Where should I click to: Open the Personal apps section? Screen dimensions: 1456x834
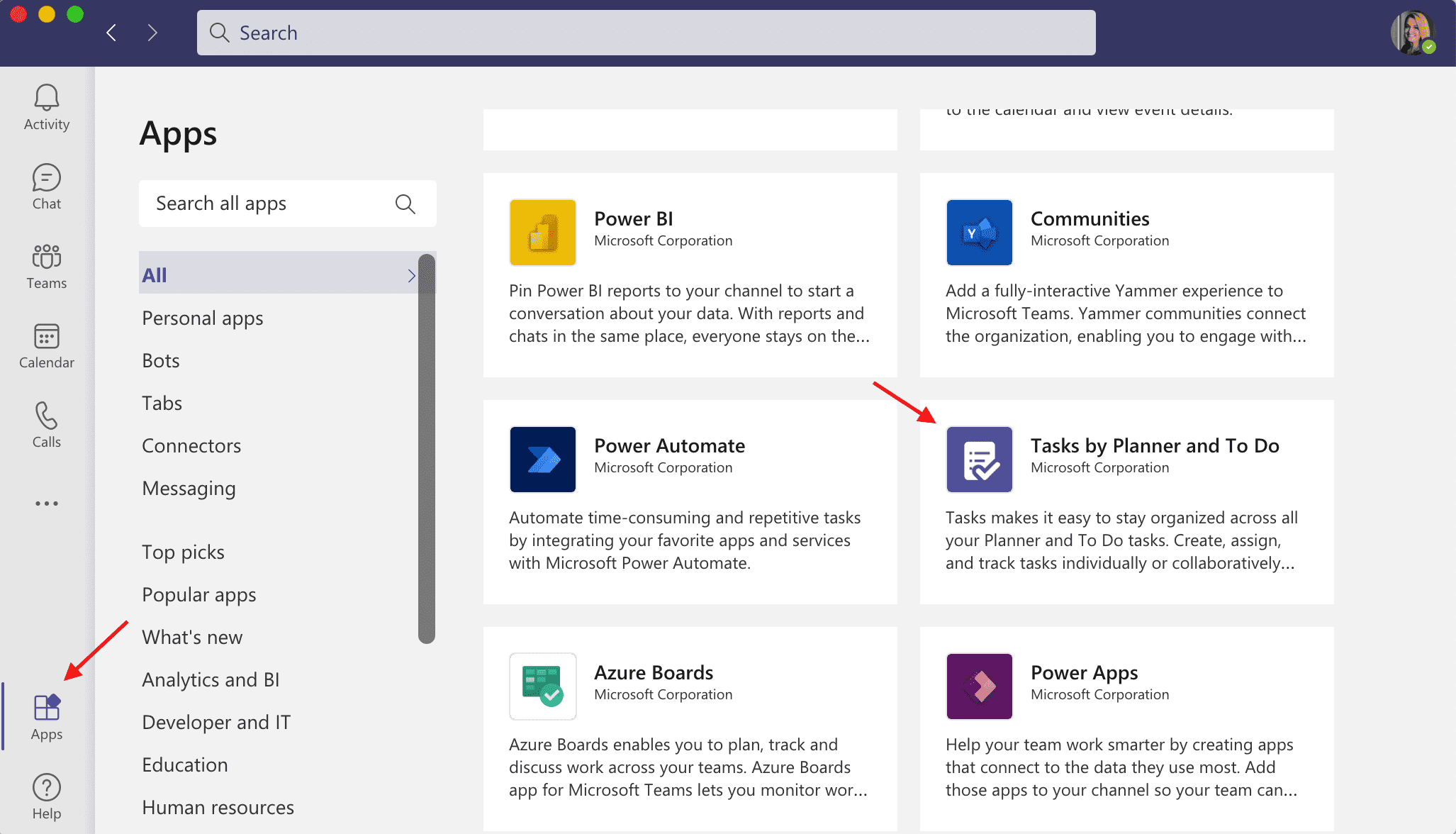coord(203,318)
